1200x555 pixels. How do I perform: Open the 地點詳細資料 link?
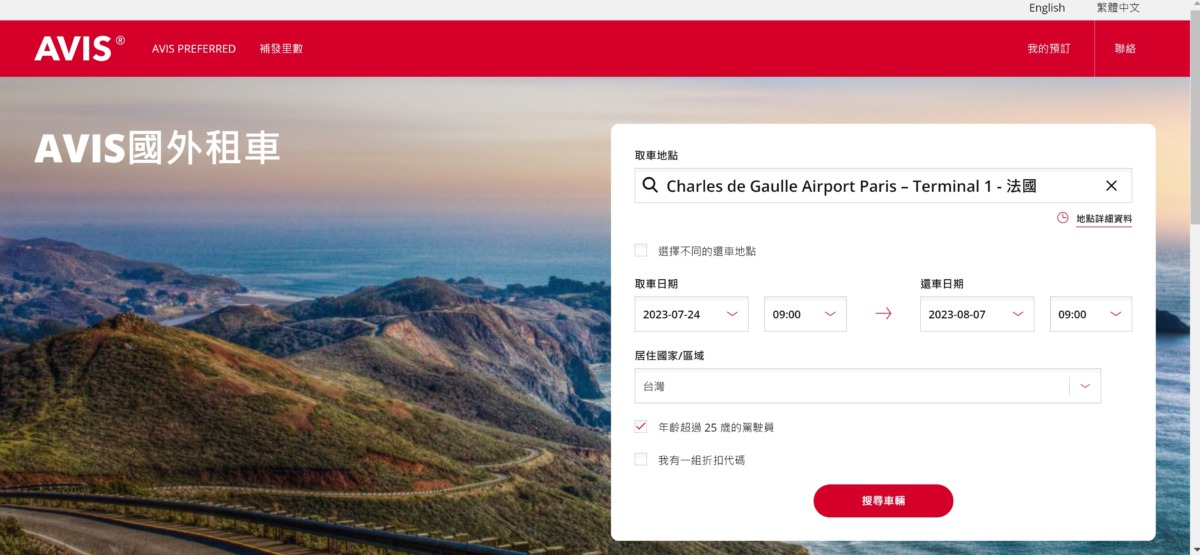click(1104, 219)
